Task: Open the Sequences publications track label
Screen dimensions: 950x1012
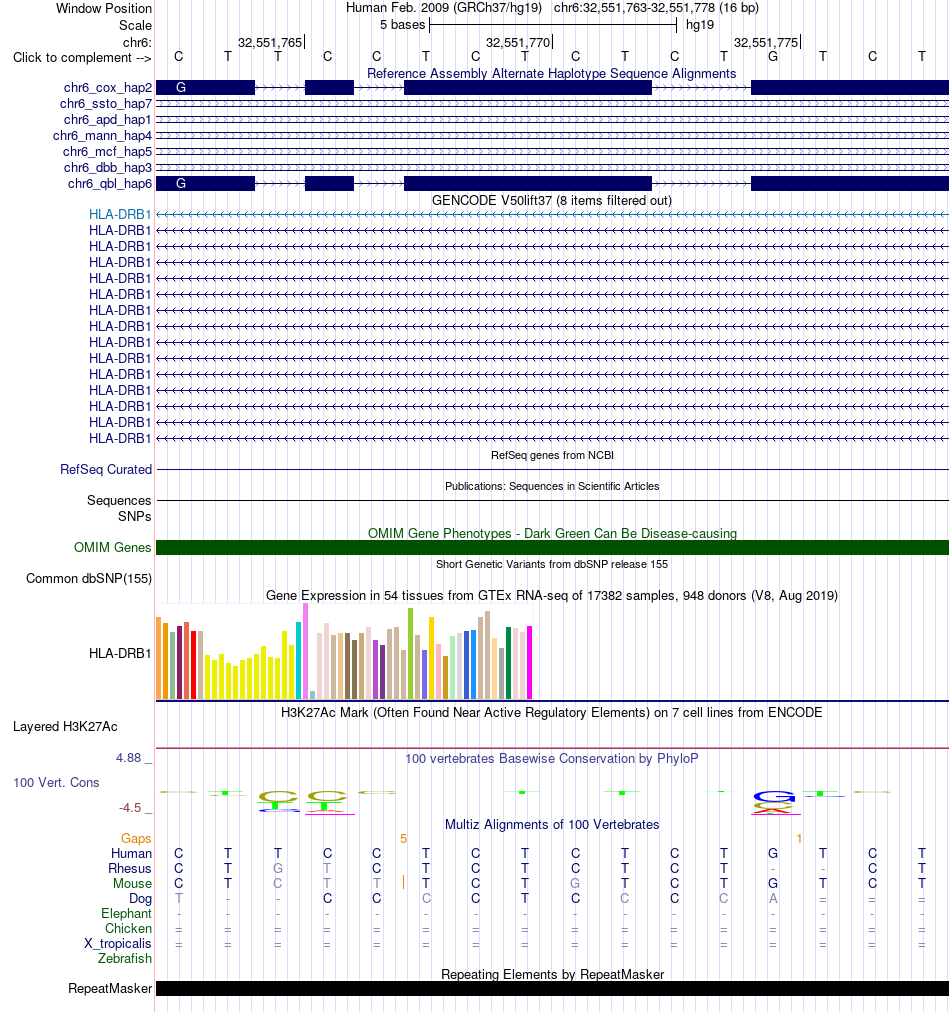Action: tap(119, 501)
